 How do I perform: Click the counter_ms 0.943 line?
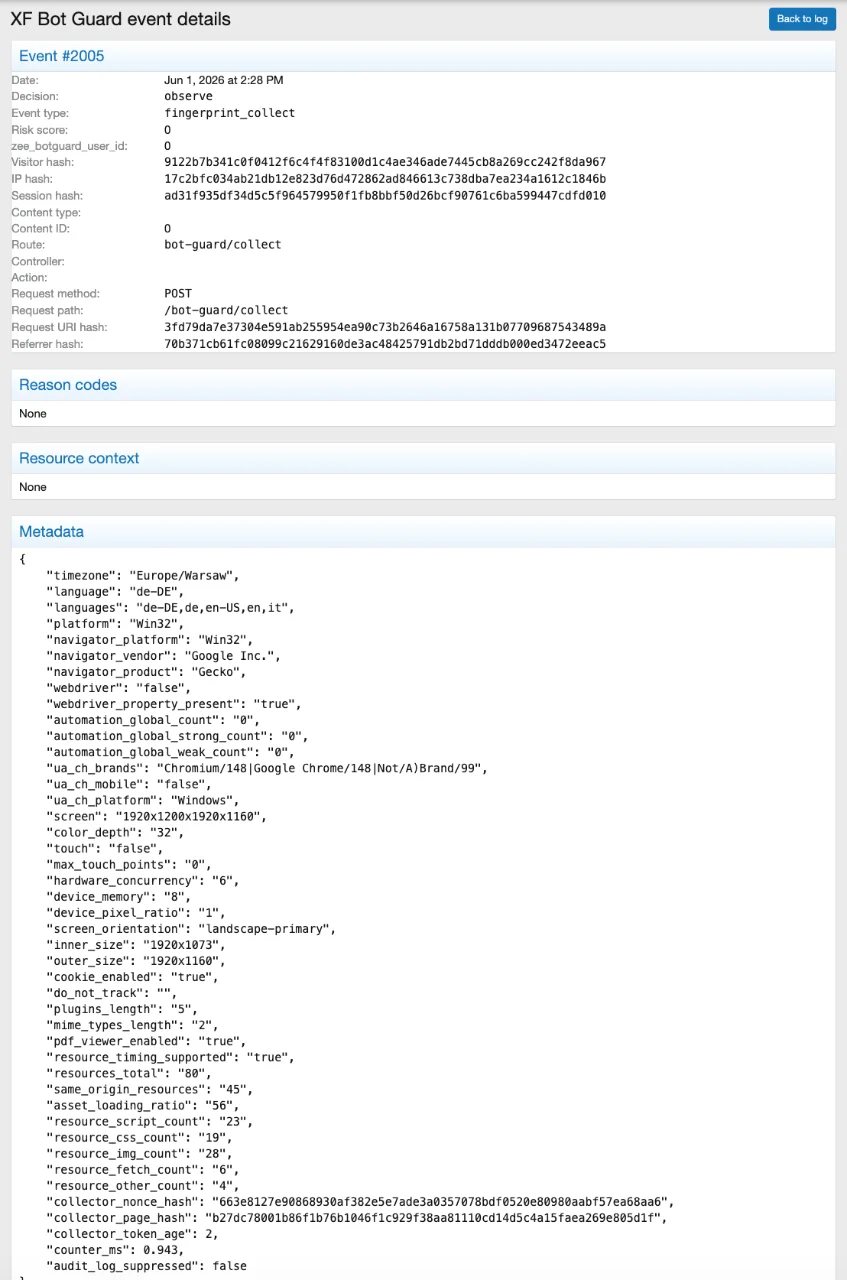pyautogui.click(x=117, y=1250)
